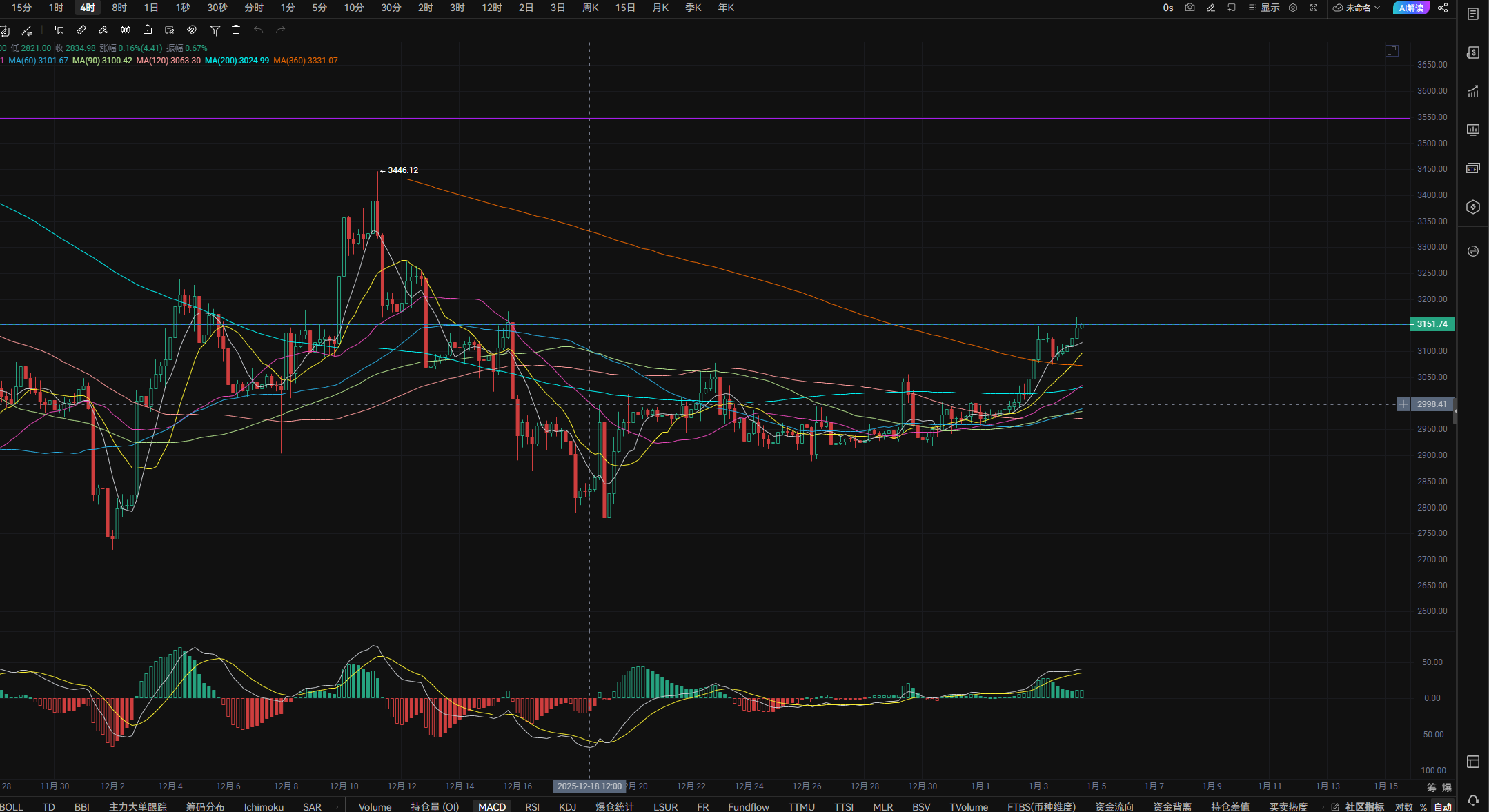Click the AI解读 button

[1411, 8]
